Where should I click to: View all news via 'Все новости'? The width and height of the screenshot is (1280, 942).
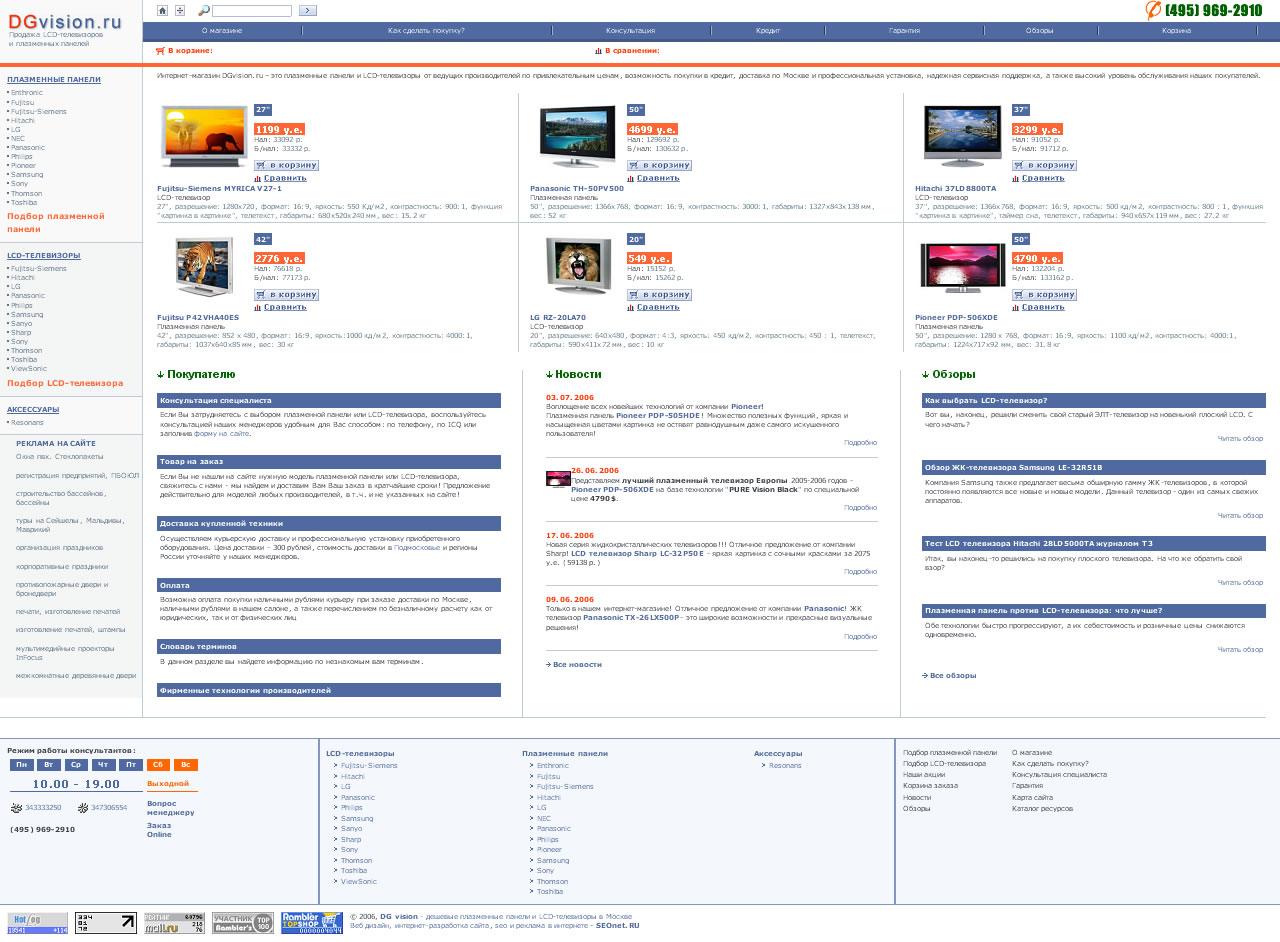pos(577,665)
